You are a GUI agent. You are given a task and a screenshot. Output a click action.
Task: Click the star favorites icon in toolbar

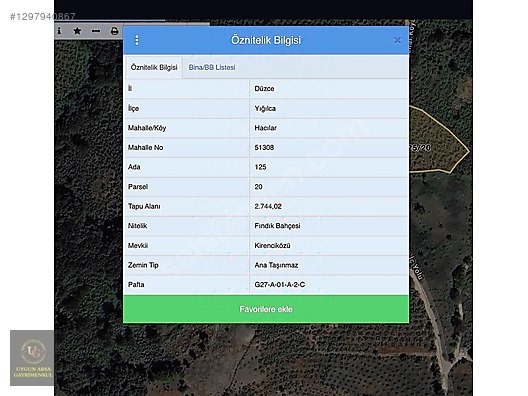click(77, 31)
